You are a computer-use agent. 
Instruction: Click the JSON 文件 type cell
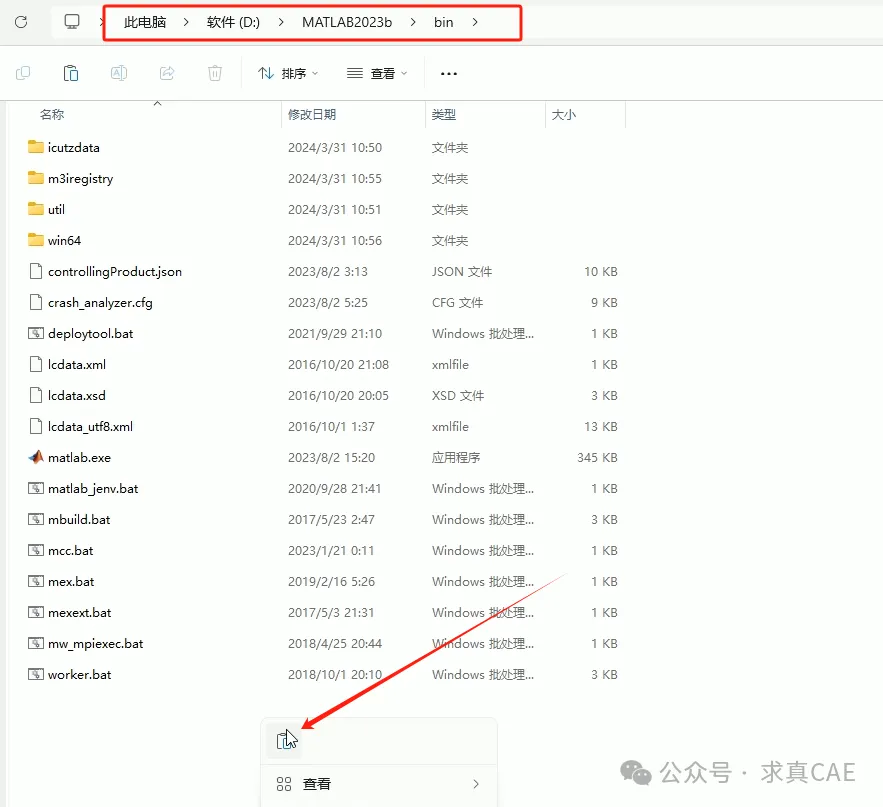pyautogui.click(x=462, y=271)
